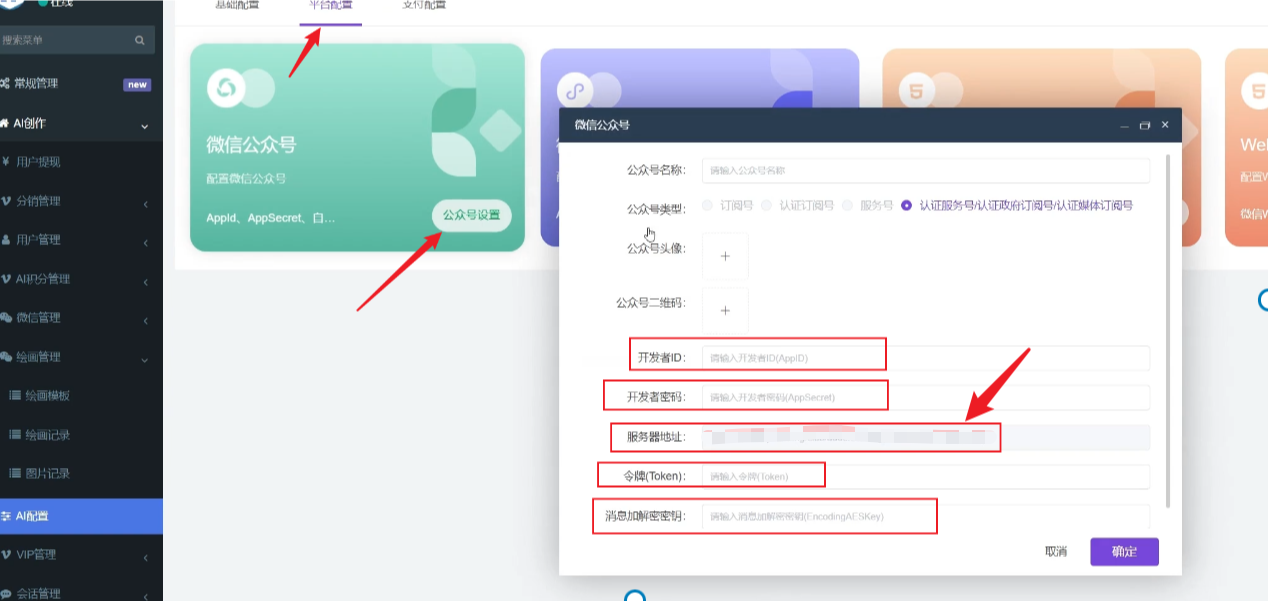The width and height of the screenshot is (1268, 601).
Task: Expand the 微信管理 submenu arrow
Action: [145, 321]
